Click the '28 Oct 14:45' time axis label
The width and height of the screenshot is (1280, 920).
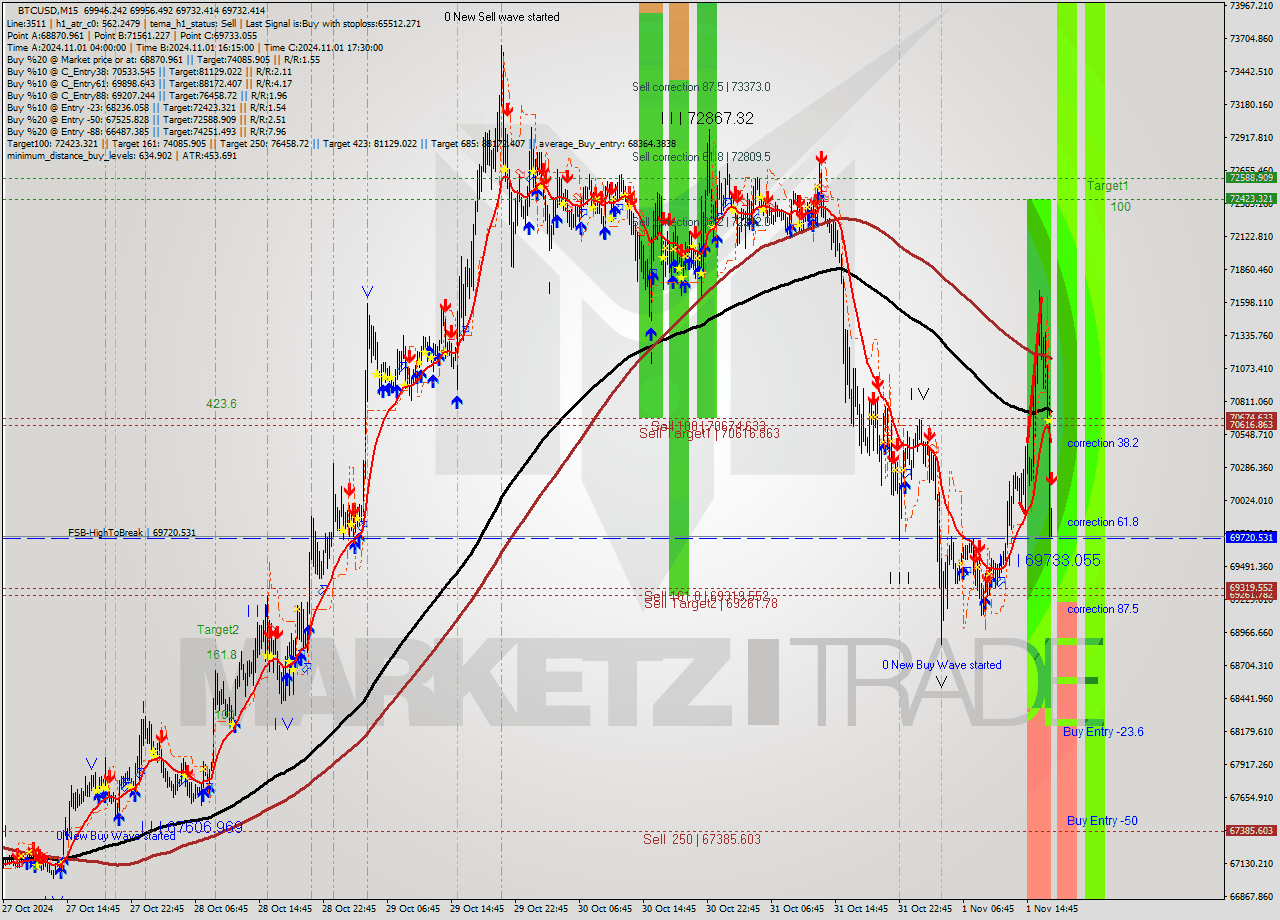(x=286, y=909)
